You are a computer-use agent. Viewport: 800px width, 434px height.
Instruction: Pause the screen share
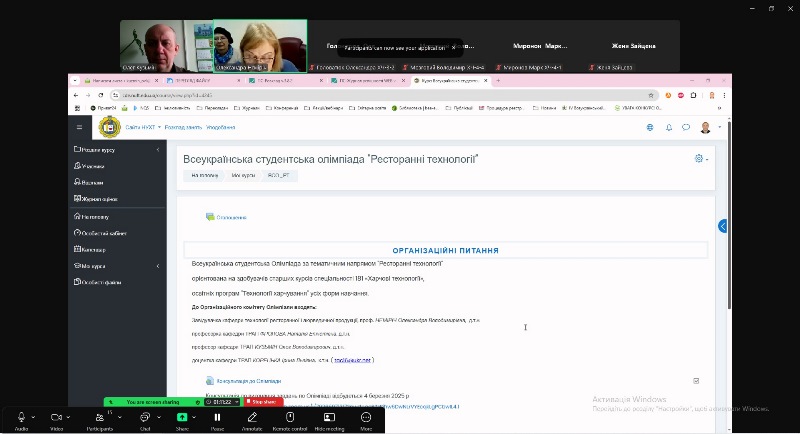[x=217, y=420]
